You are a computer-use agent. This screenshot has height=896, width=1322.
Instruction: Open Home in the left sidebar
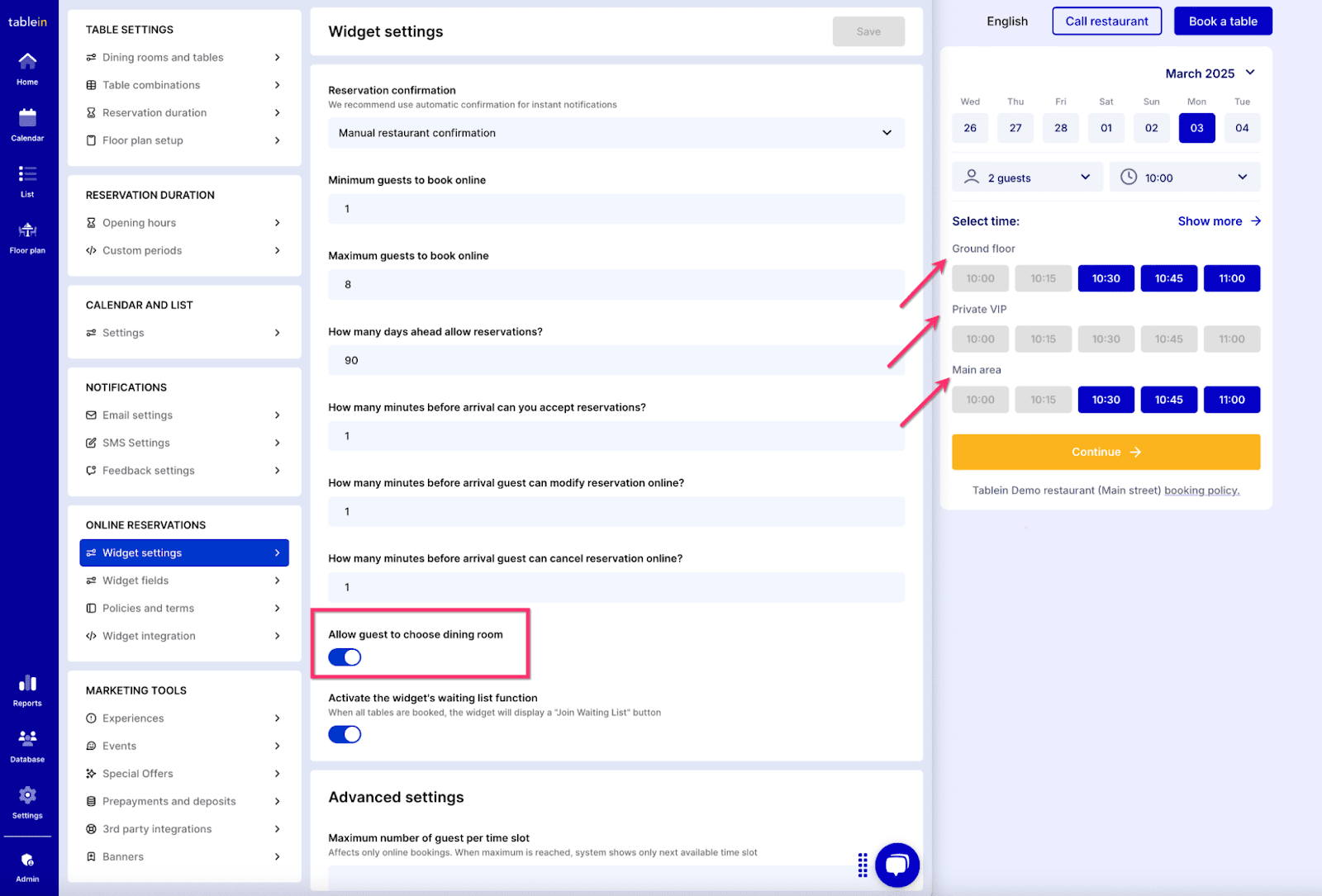tap(27, 69)
